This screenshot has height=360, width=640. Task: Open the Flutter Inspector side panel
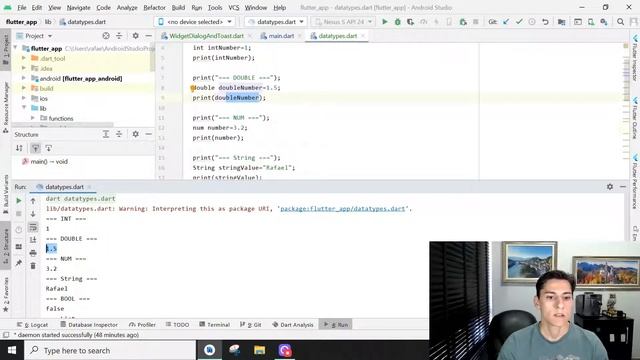click(635, 58)
